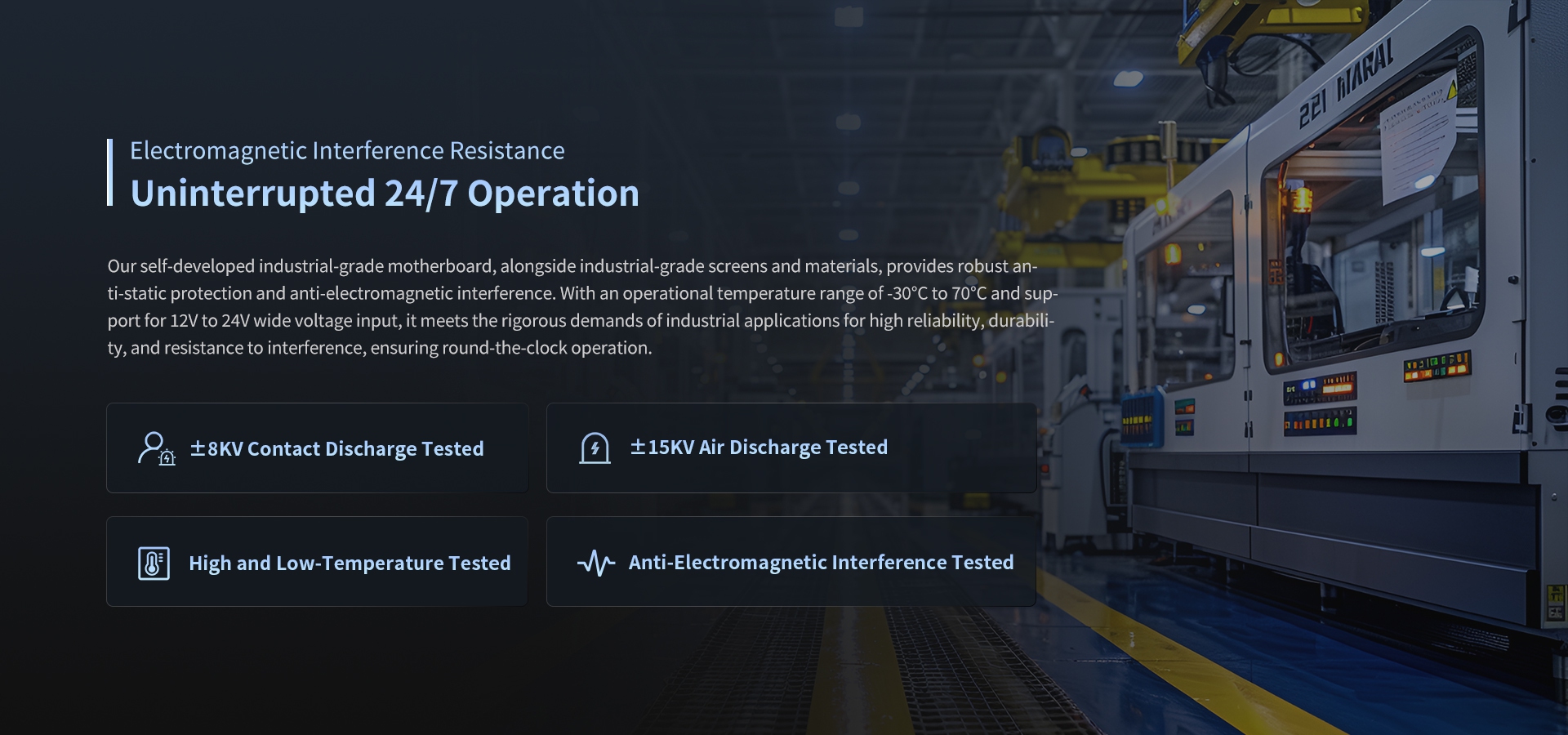
Task: Toggle the ±8KV Contact Discharge Tested card
Action: coord(317,448)
